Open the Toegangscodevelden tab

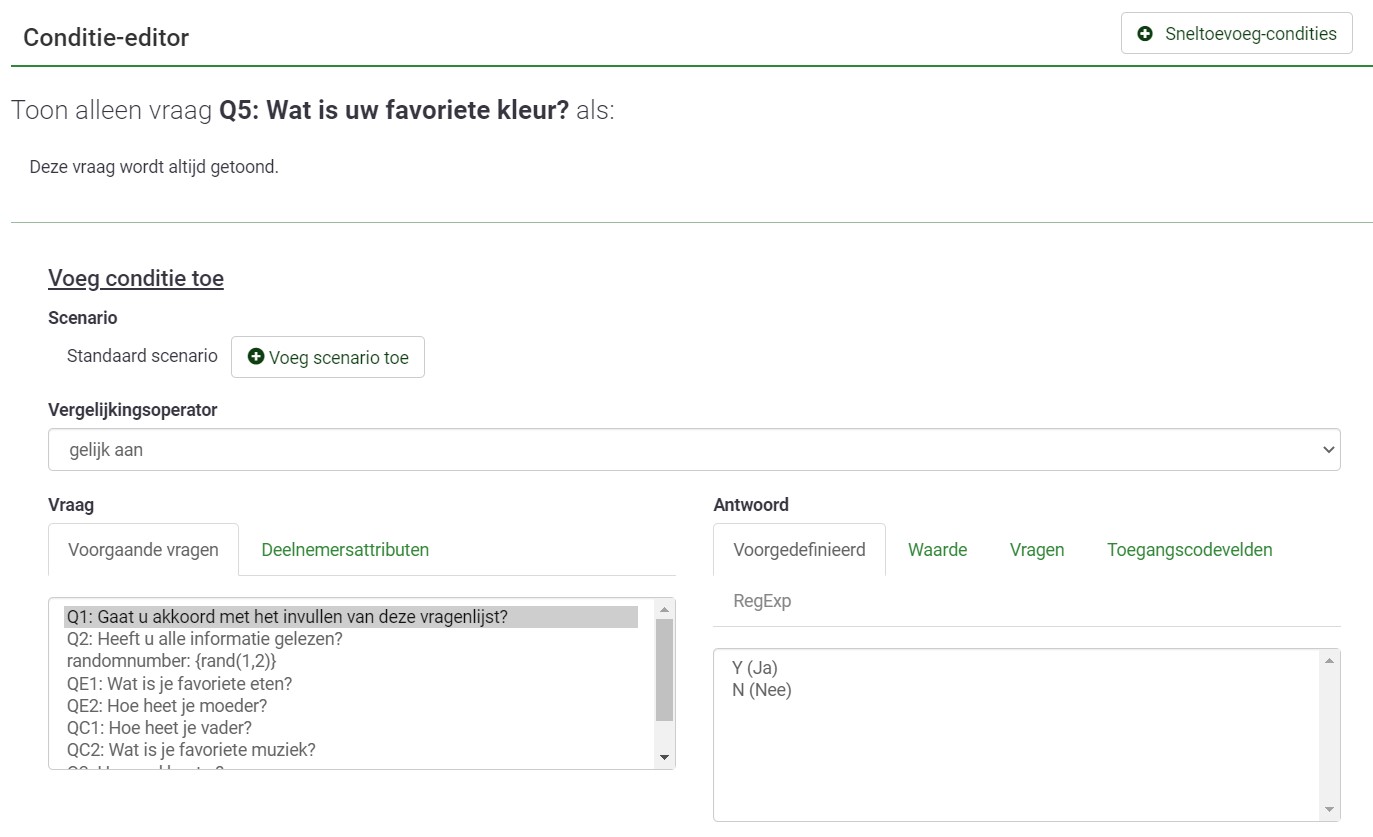[x=1189, y=549]
